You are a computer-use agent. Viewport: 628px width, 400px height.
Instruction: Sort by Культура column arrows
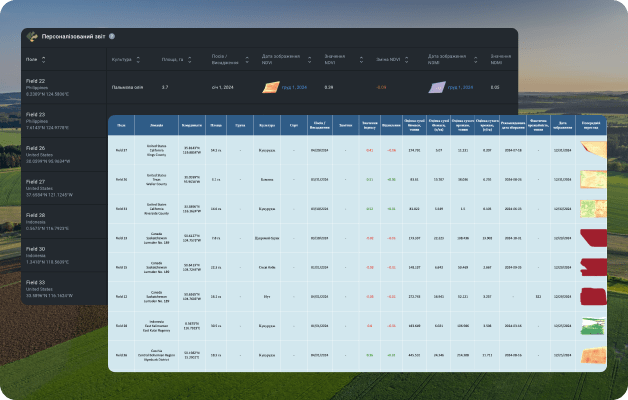(x=138, y=60)
